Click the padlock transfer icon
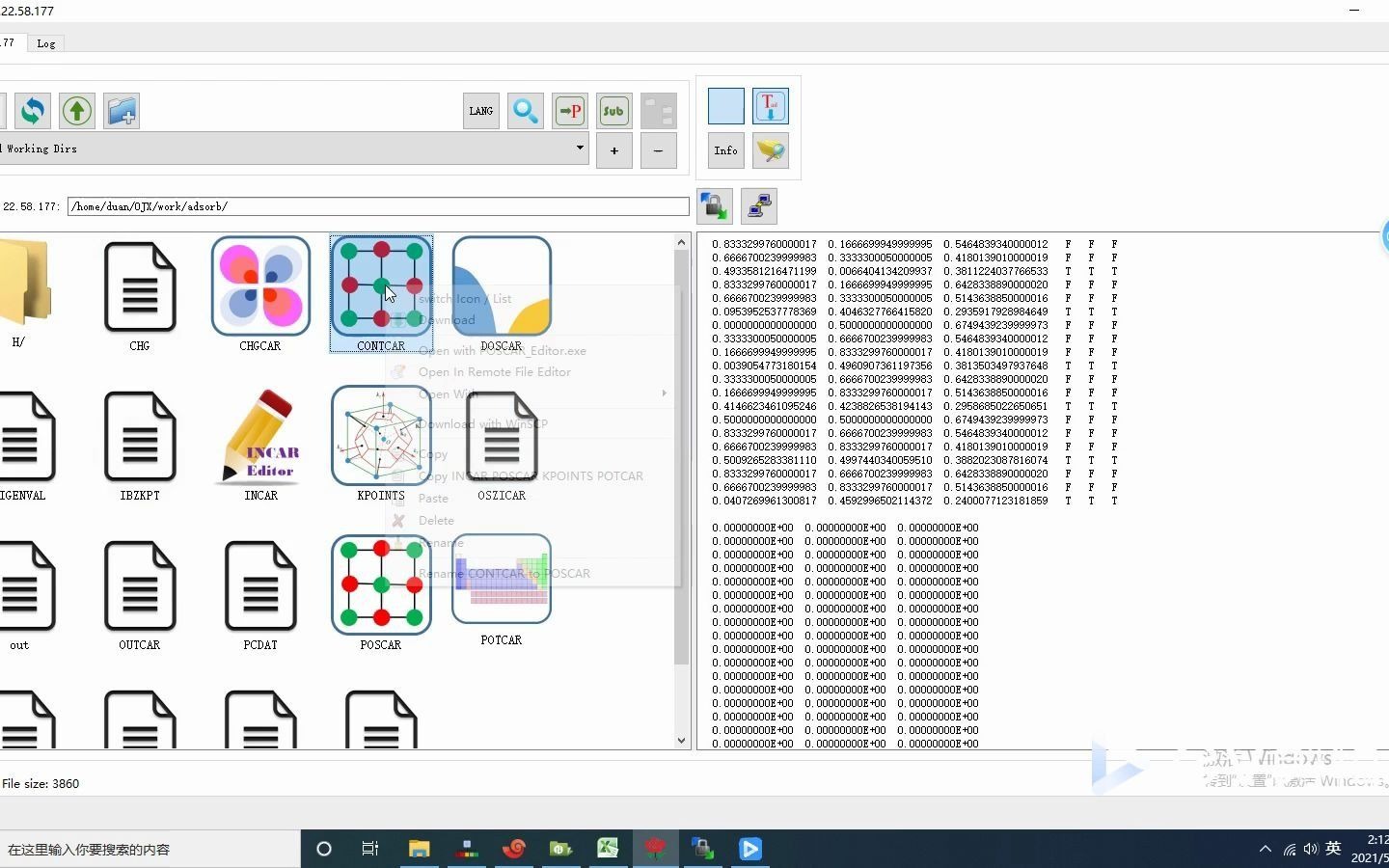 click(x=715, y=205)
